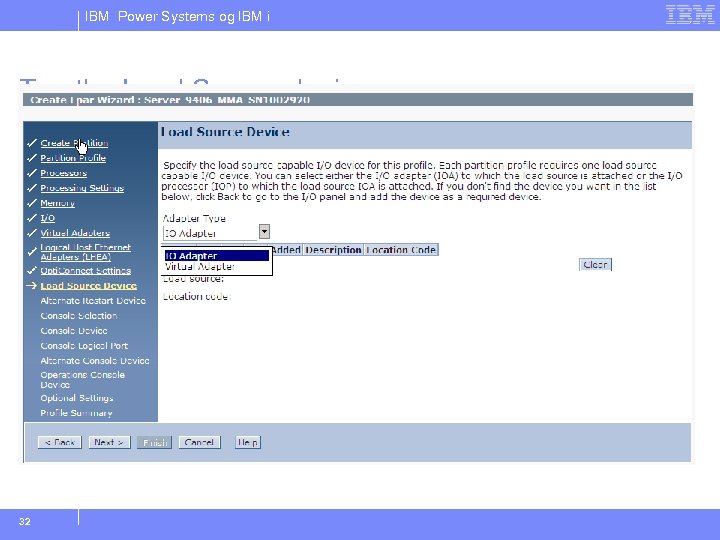
Task: Open the Processors step link
Action: pyautogui.click(x=63, y=173)
